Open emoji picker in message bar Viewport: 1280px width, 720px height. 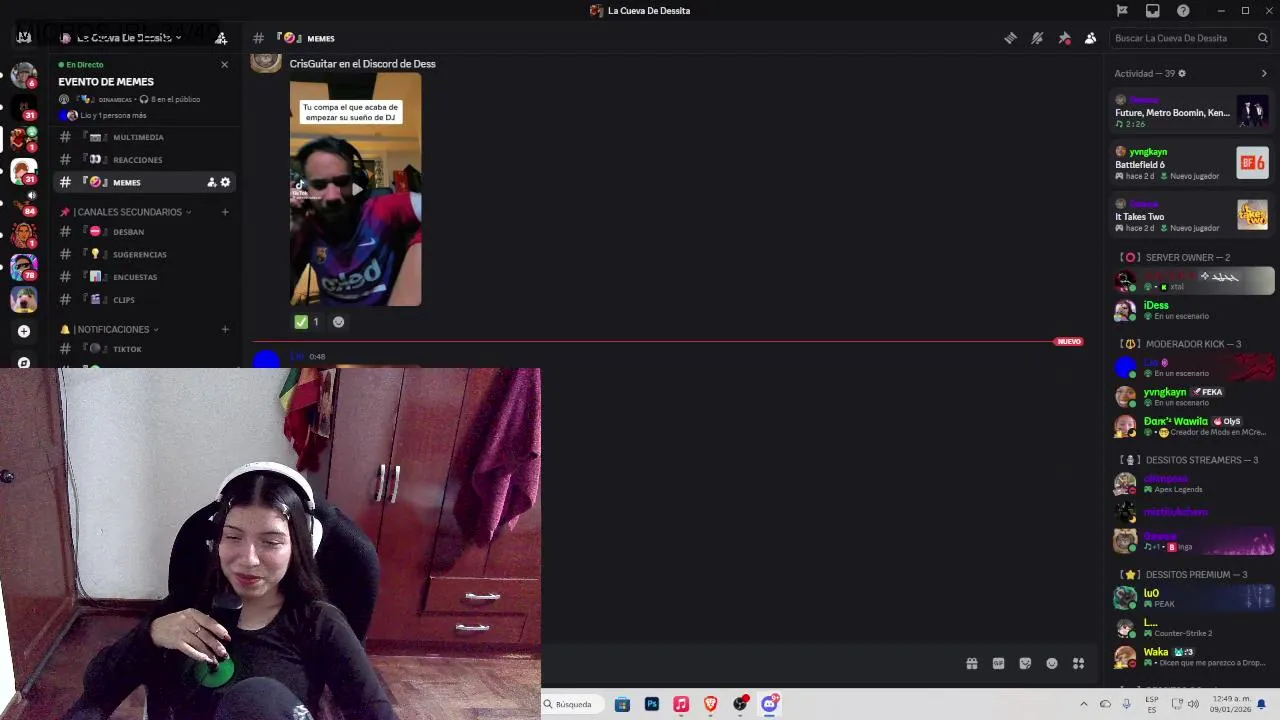(x=1052, y=663)
